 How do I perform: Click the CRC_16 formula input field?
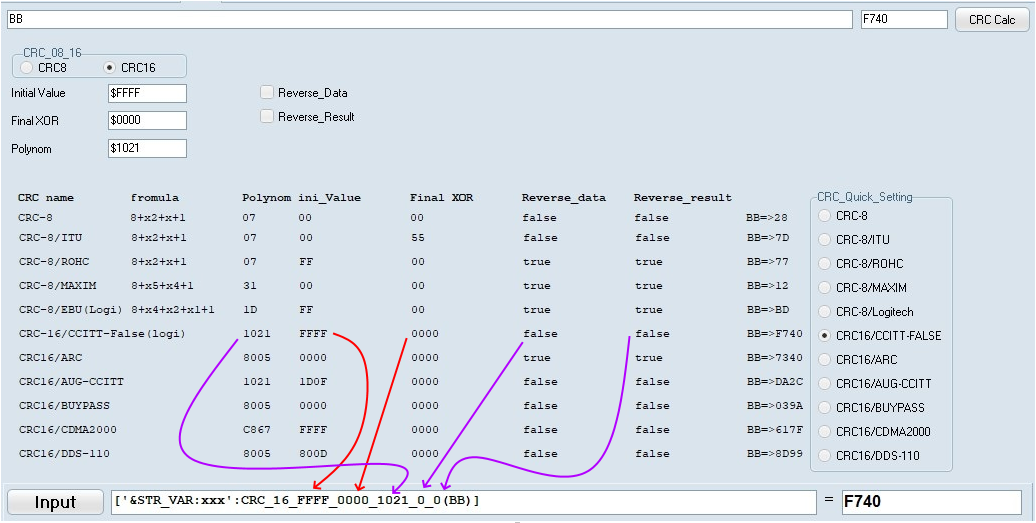point(464,502)
